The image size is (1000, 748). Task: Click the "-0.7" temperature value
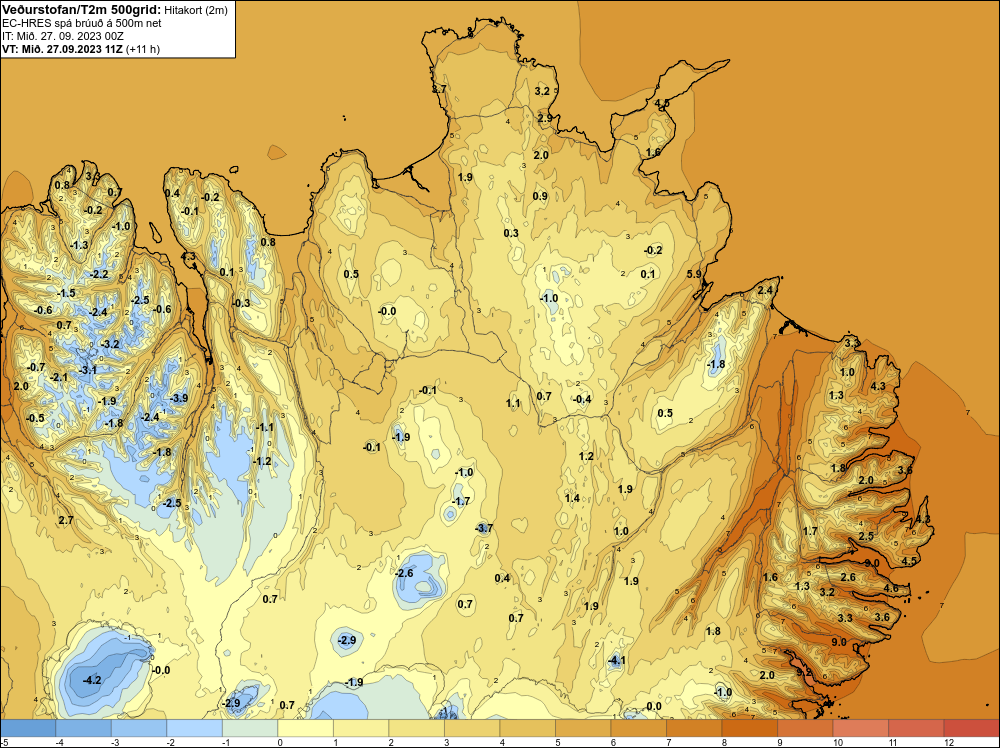click(36, 367)
